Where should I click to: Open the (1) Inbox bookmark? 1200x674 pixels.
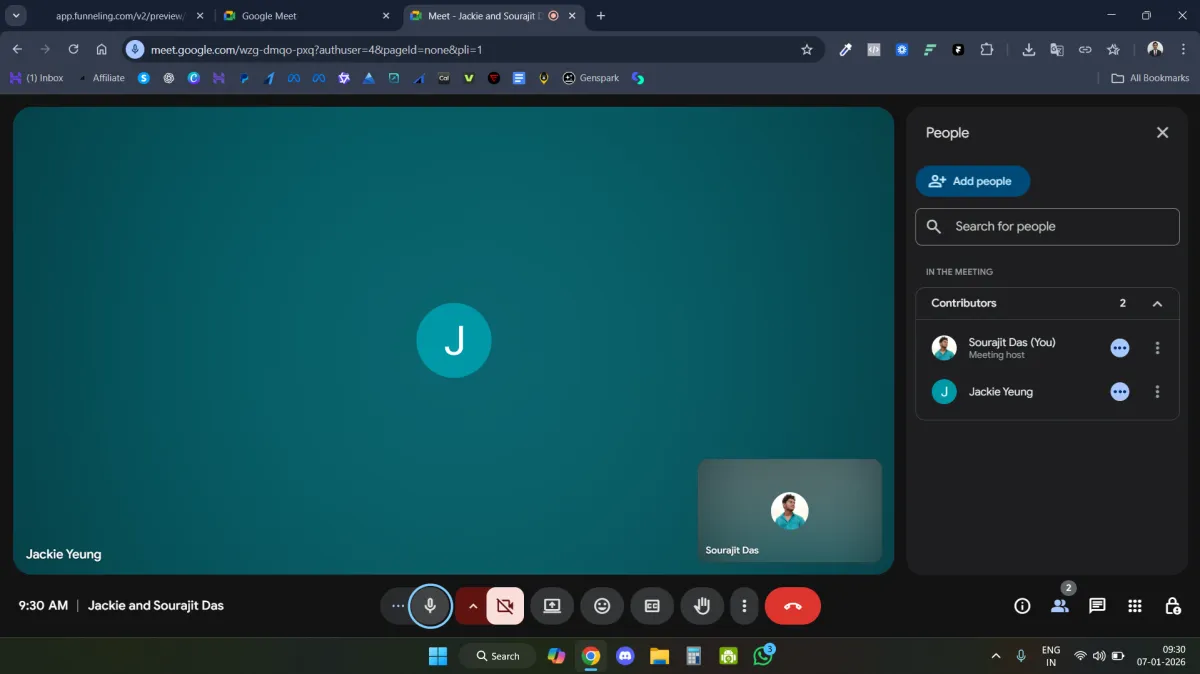tap(36, 78)
